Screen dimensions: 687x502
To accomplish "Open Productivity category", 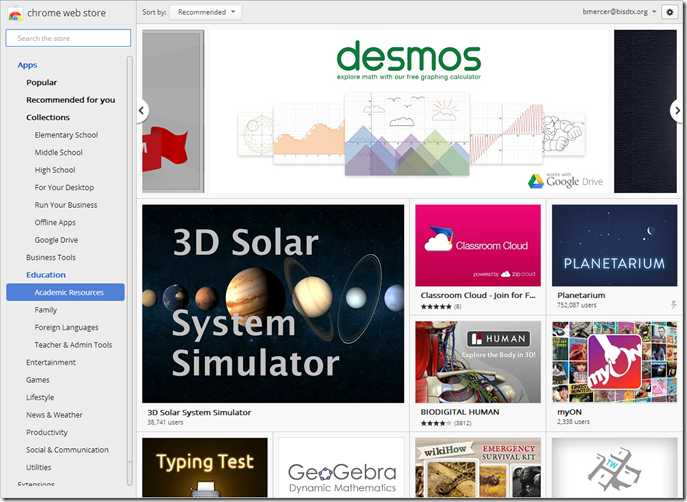I will point(47,432).
